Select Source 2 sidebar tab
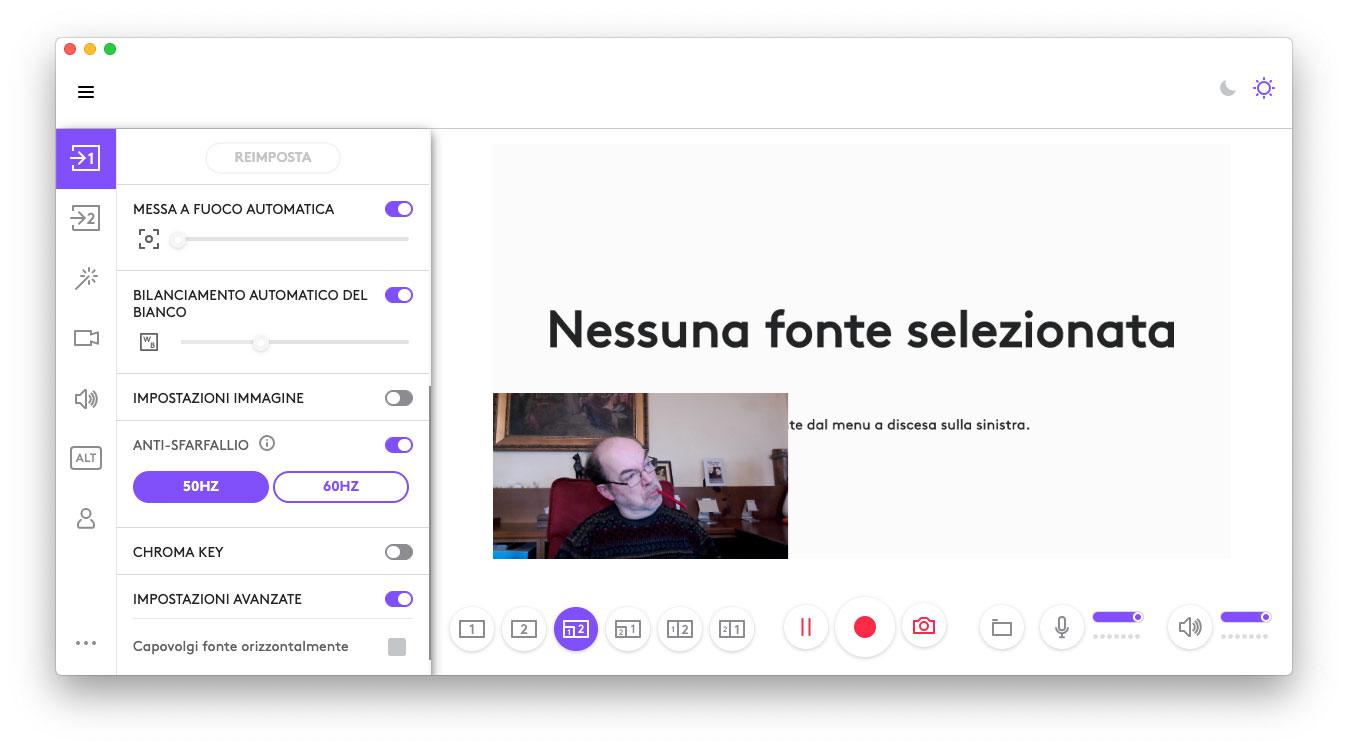1348x749 pixels. click(x=86, y=217)
